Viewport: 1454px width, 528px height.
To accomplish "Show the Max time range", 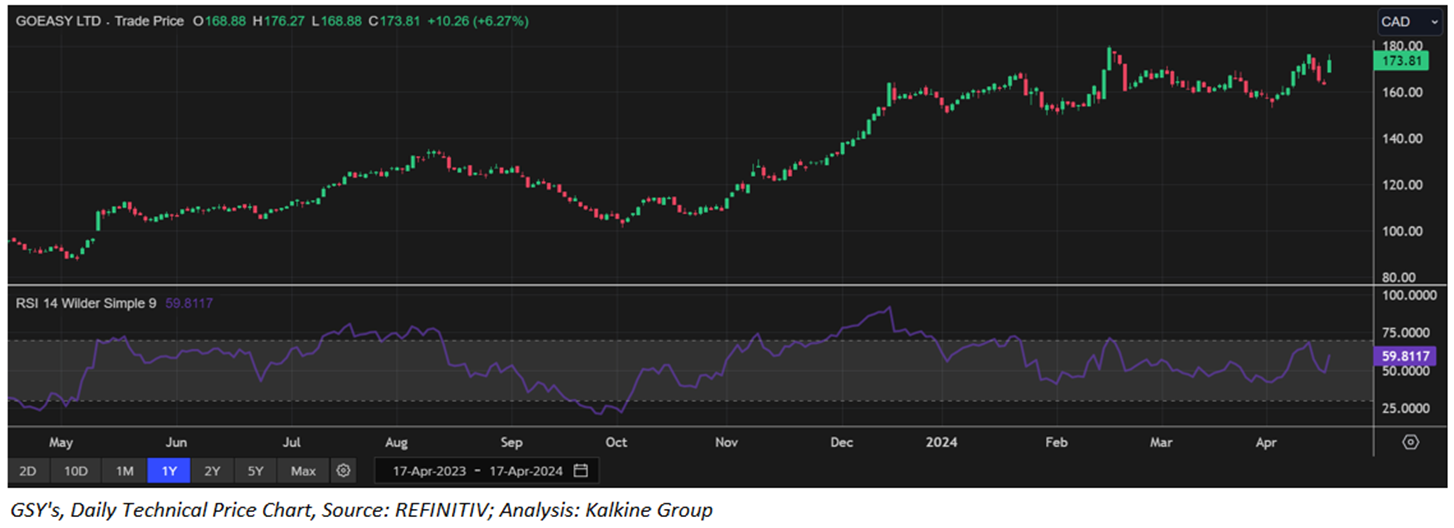I will [x=303, y=470].
